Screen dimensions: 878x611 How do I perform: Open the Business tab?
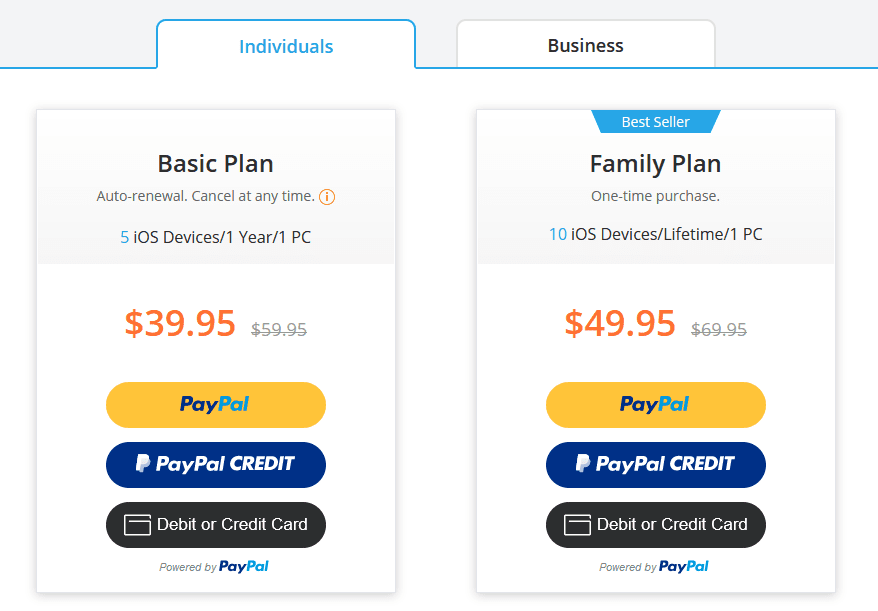(x=586, y=45)
